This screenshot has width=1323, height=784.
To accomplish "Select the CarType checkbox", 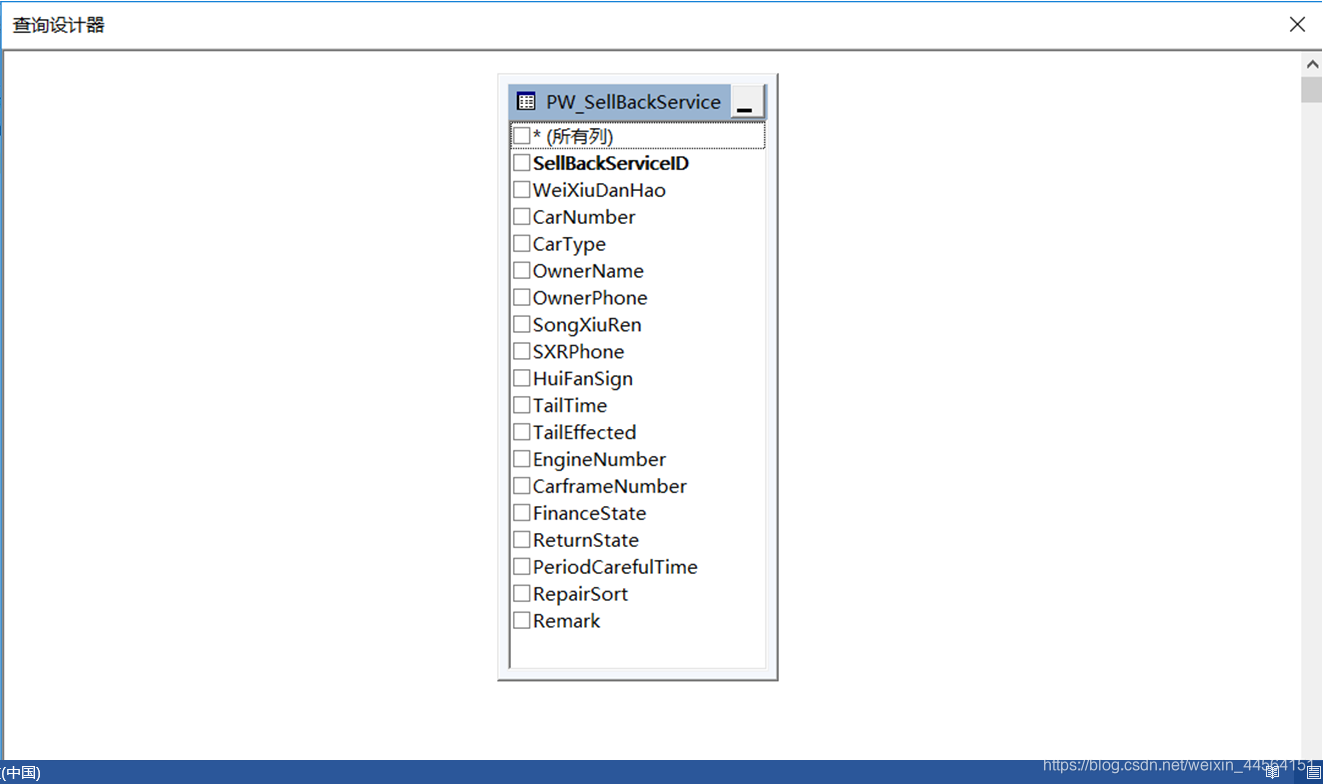I will pos(522,243).
